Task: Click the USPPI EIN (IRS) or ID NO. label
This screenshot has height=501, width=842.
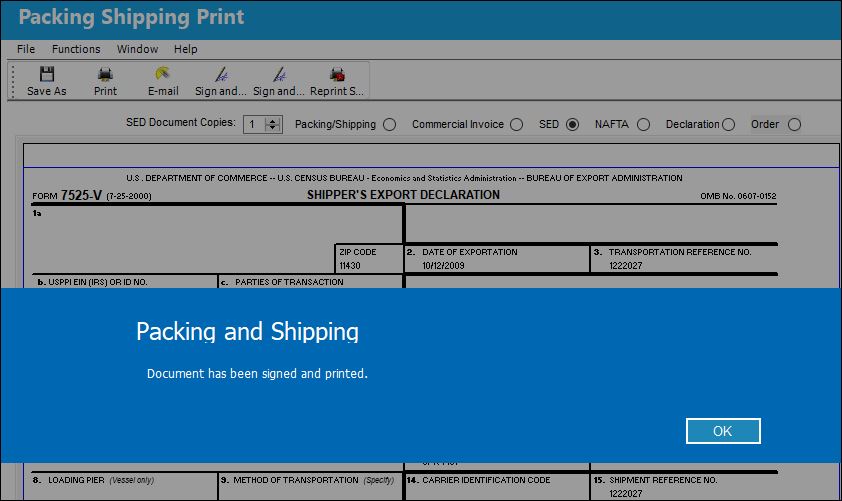Action: click(x=98, y=282)
